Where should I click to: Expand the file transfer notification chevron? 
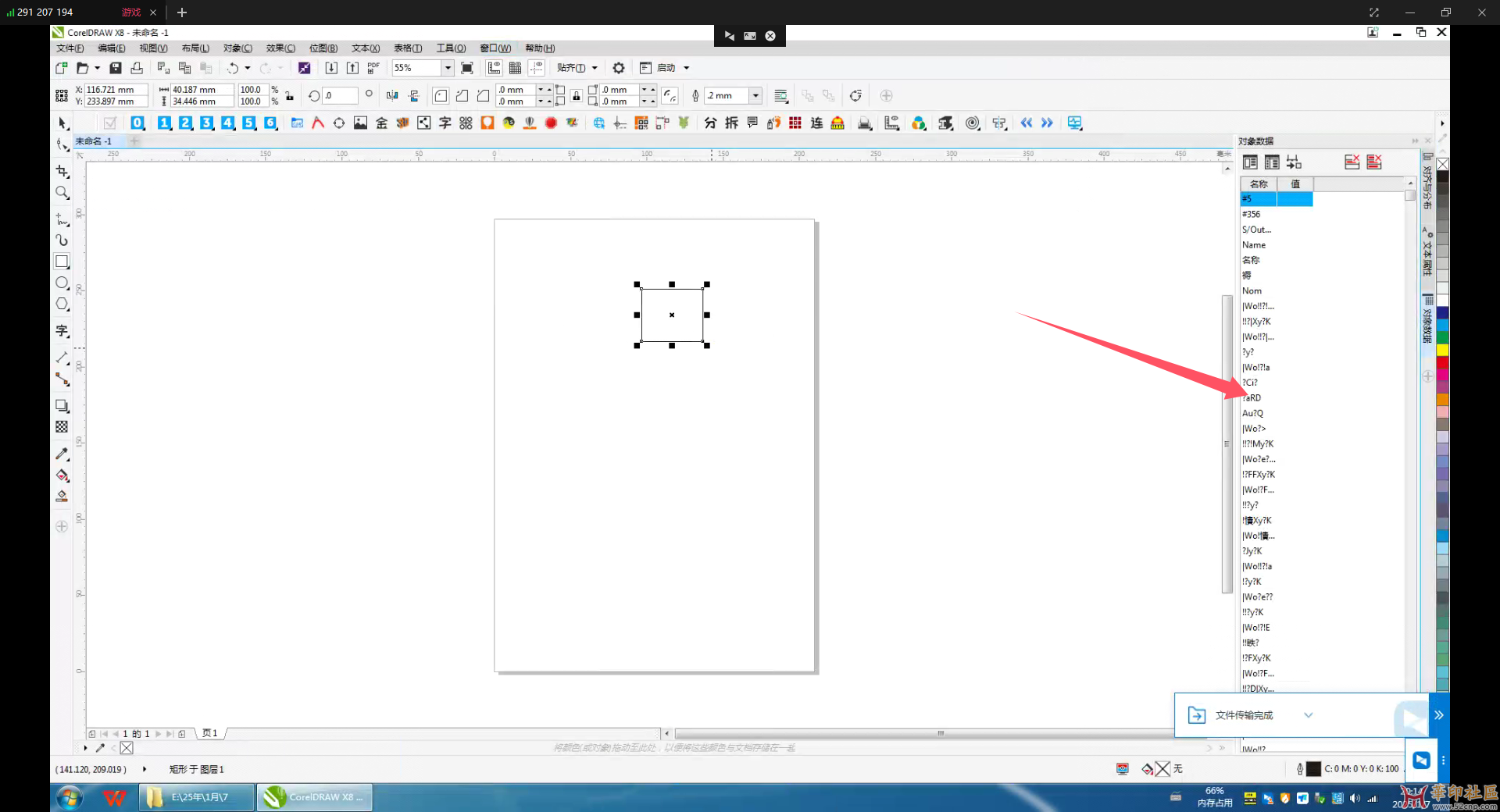pos(1309,715)
